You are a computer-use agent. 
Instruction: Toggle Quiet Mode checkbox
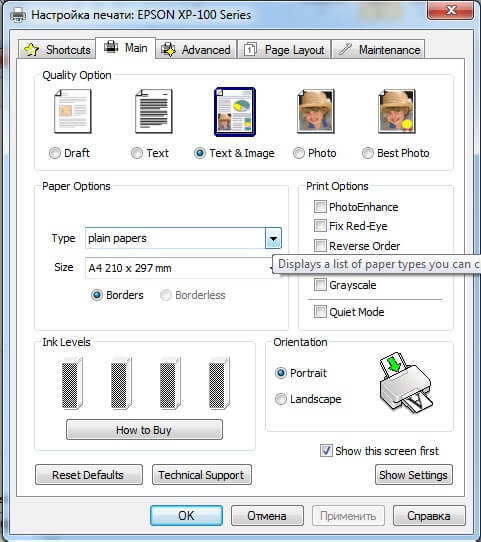[x=320, y=311]
